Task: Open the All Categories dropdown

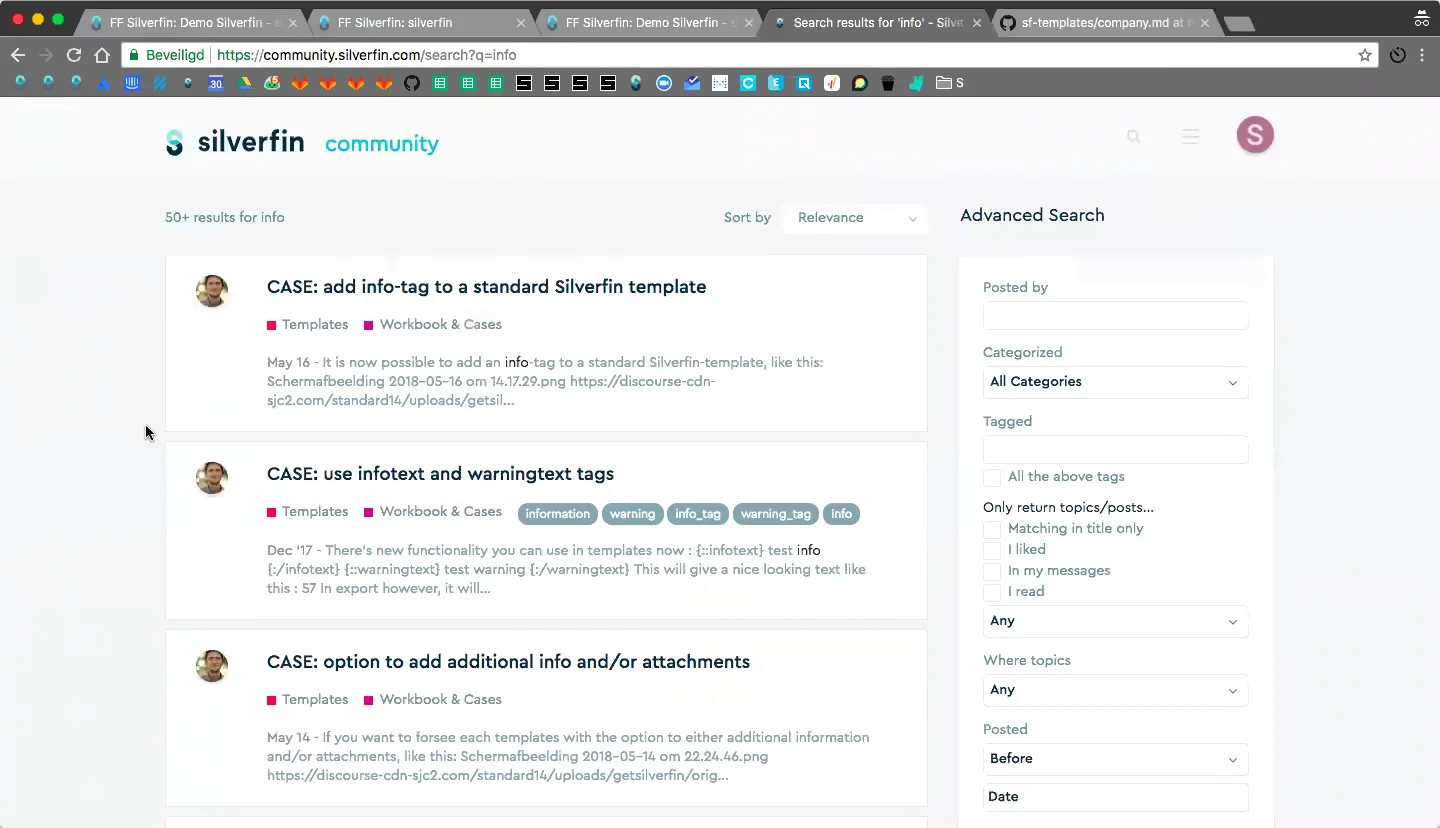Action: [1115, 382]
